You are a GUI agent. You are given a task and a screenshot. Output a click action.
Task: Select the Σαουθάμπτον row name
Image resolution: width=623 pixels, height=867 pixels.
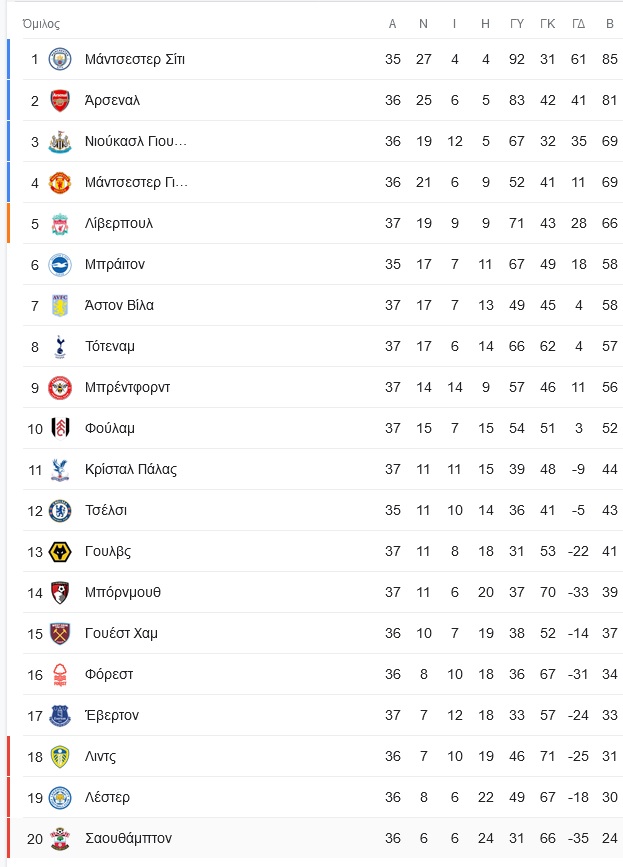coord(128,838)
